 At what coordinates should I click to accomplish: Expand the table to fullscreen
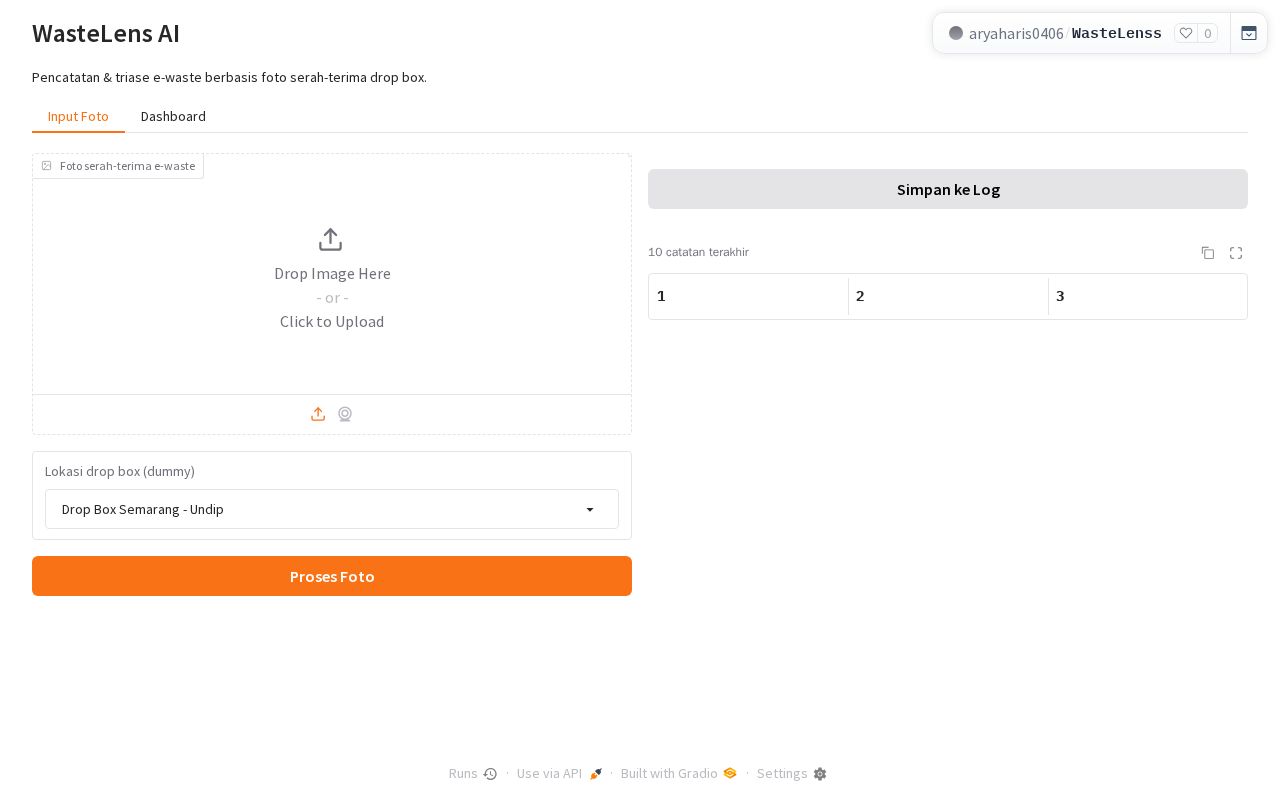click(1236, 253)
